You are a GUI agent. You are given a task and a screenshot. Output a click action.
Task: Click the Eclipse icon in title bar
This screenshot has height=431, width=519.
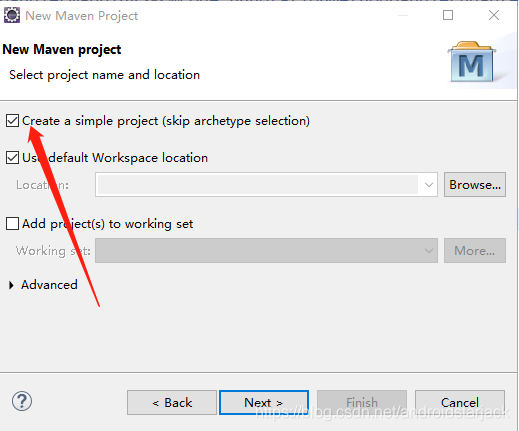coord(12,15)
